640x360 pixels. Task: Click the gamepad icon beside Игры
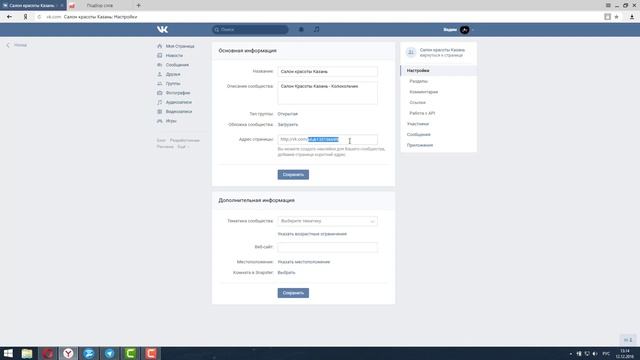pyautogui.click(x=160, y=121)
